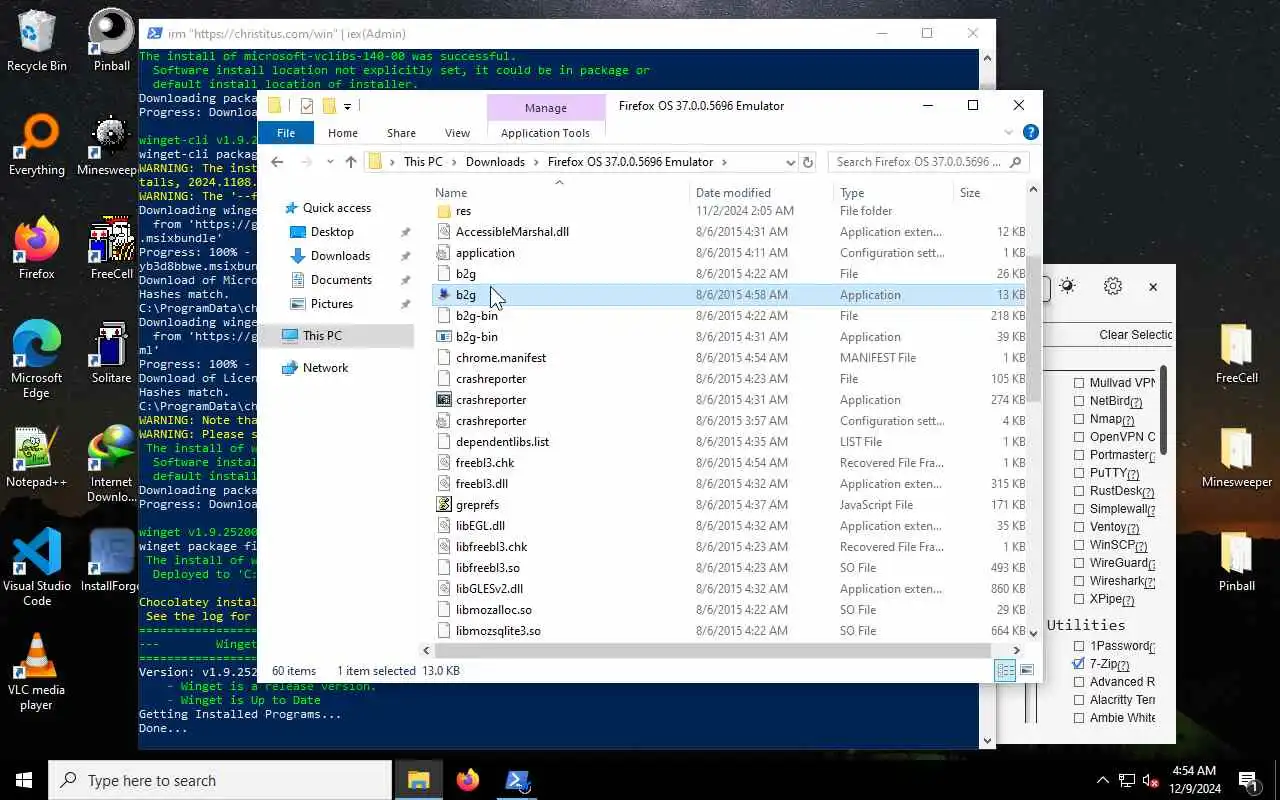Check the Nmap checkbox
Viewport: 1280px width, 800px height.
(1079, 419)
